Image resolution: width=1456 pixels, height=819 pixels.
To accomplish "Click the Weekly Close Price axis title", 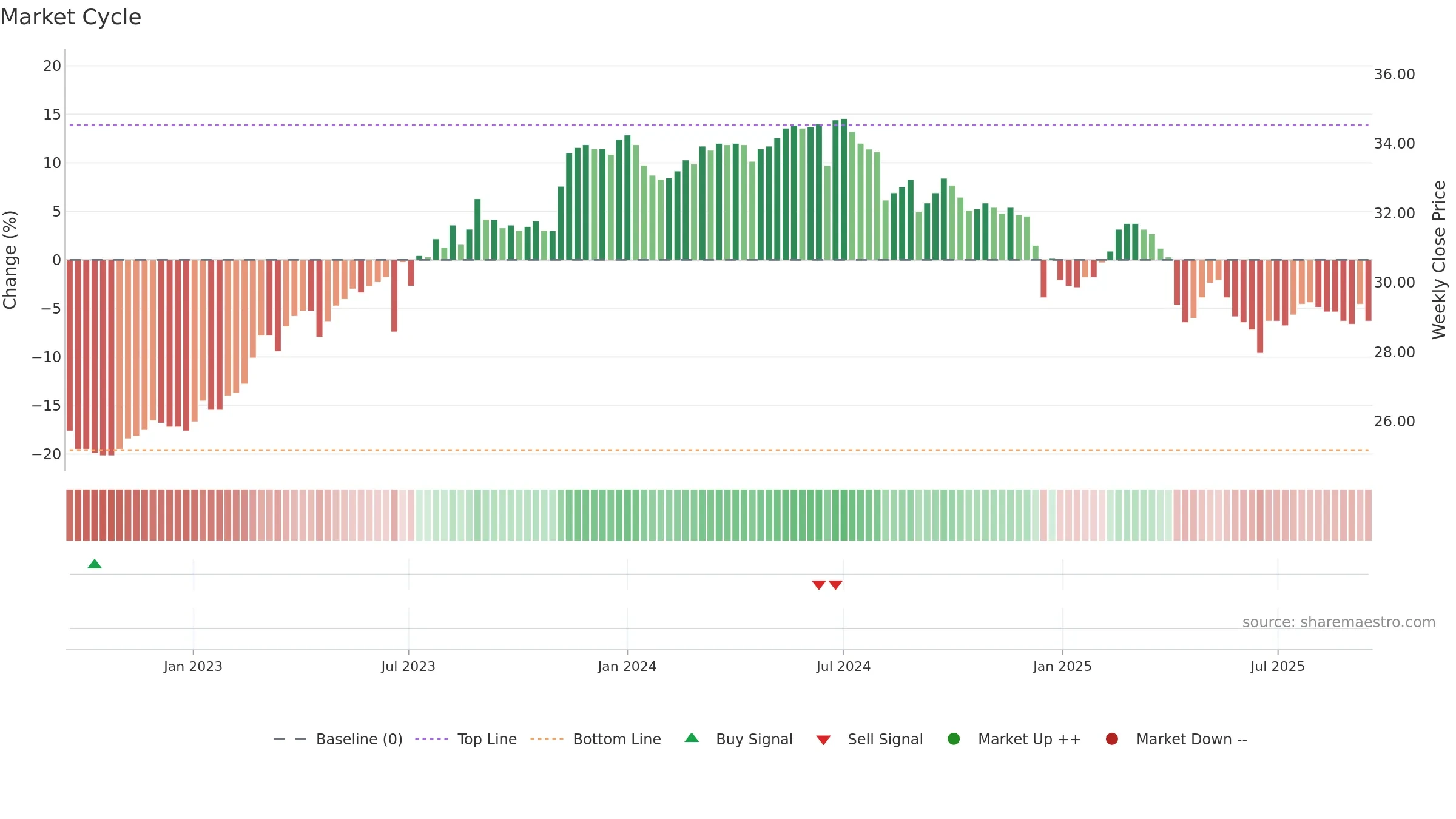I will point(1439,260).
